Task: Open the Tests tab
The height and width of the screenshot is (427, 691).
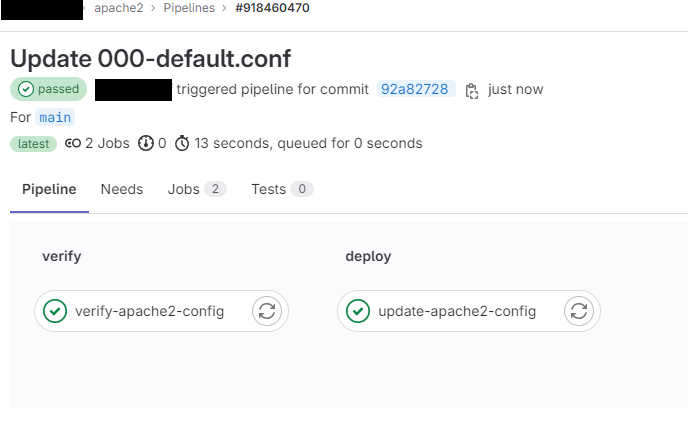Action: [282, 189]
